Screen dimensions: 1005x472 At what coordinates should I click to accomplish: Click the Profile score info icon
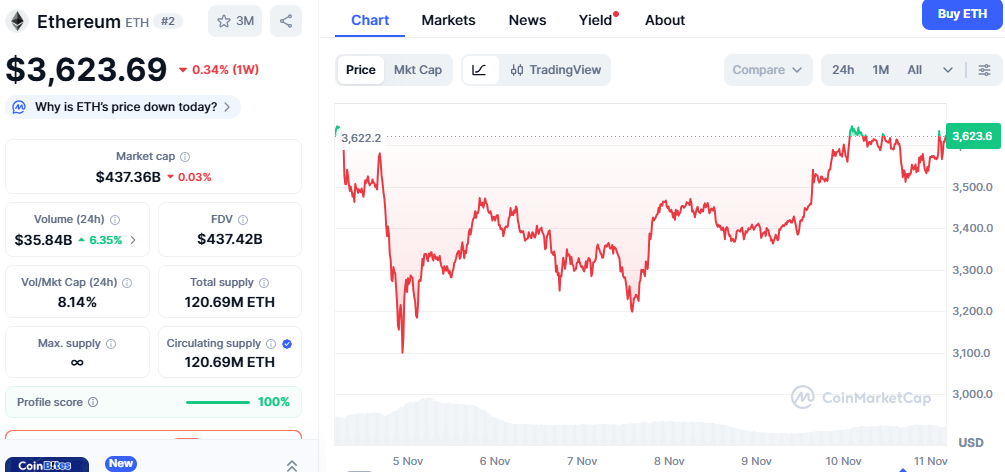pyautogui.click(x=93, y=402)
